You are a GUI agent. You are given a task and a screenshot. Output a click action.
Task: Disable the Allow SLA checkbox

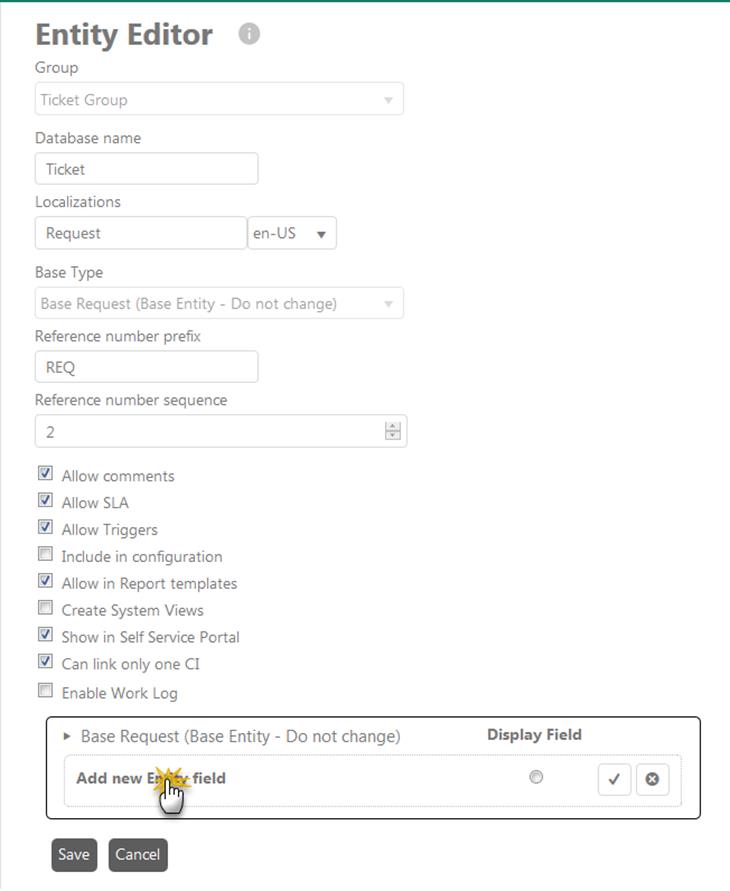click(x=45, y=501)
